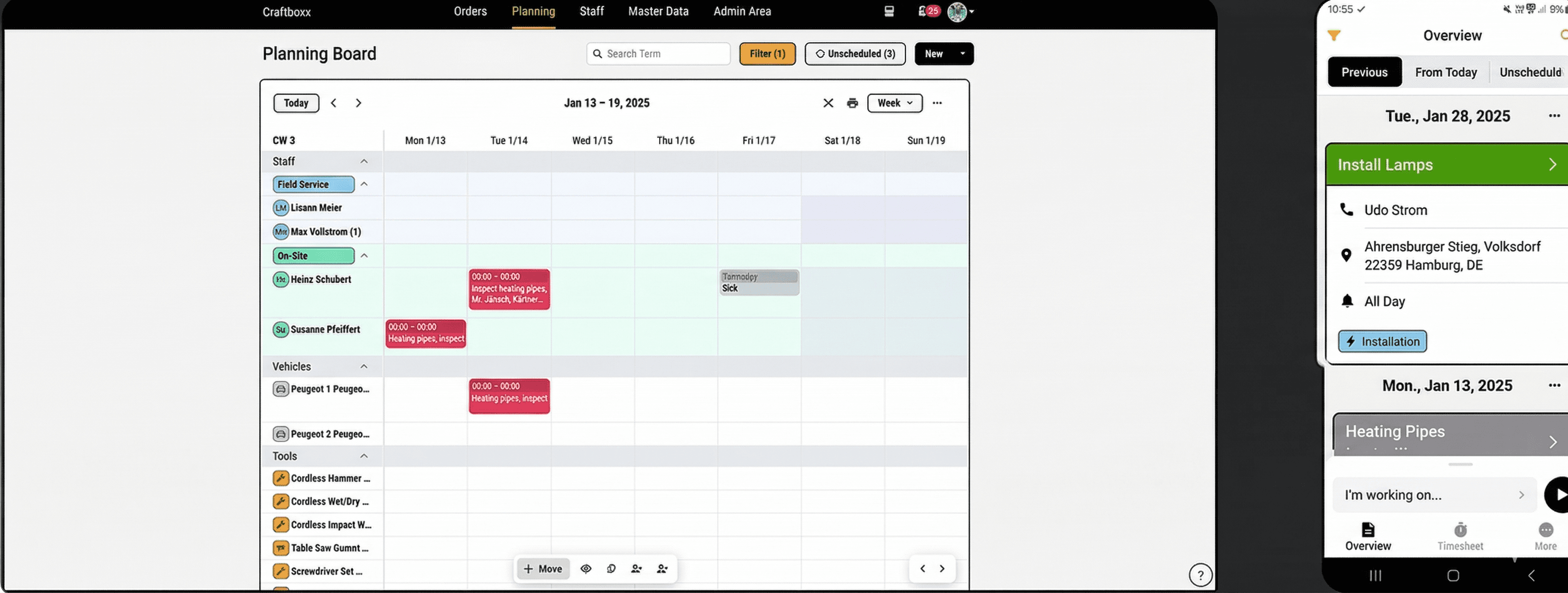Open the New button dropdown arrow
Screen dimensions: 1568x593
tap(963, 54)
